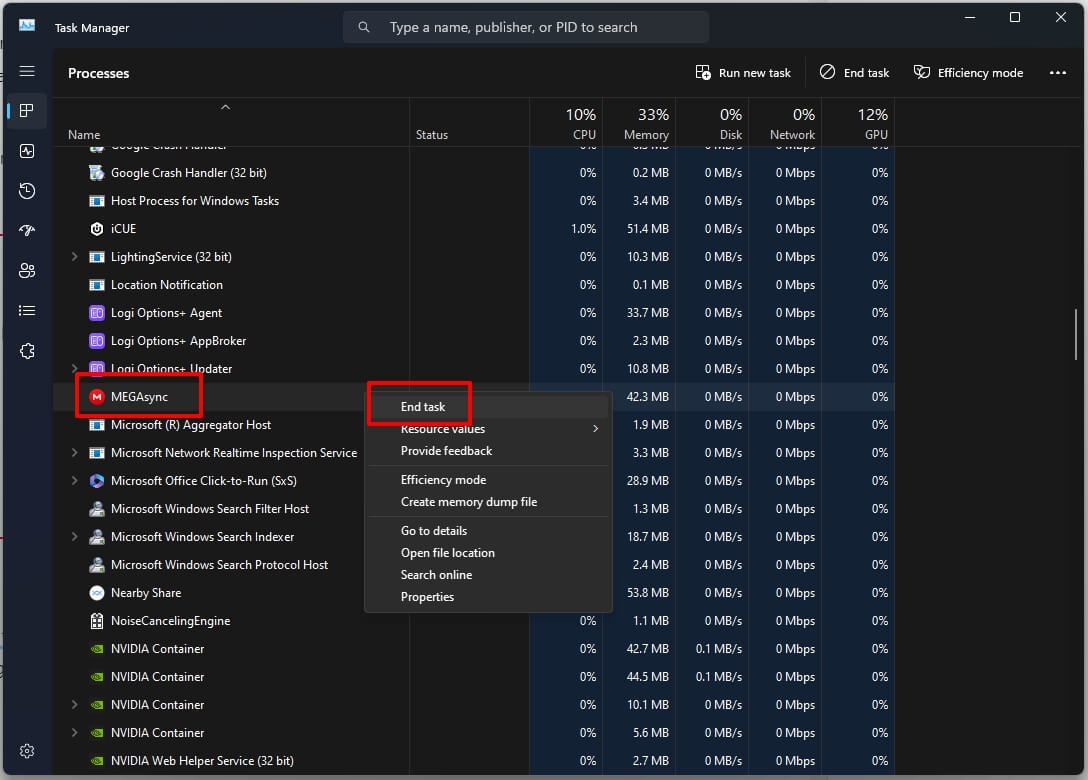1088x780 pixels.
Task: Click the search field for name or PID
Action: pos(526,27)
